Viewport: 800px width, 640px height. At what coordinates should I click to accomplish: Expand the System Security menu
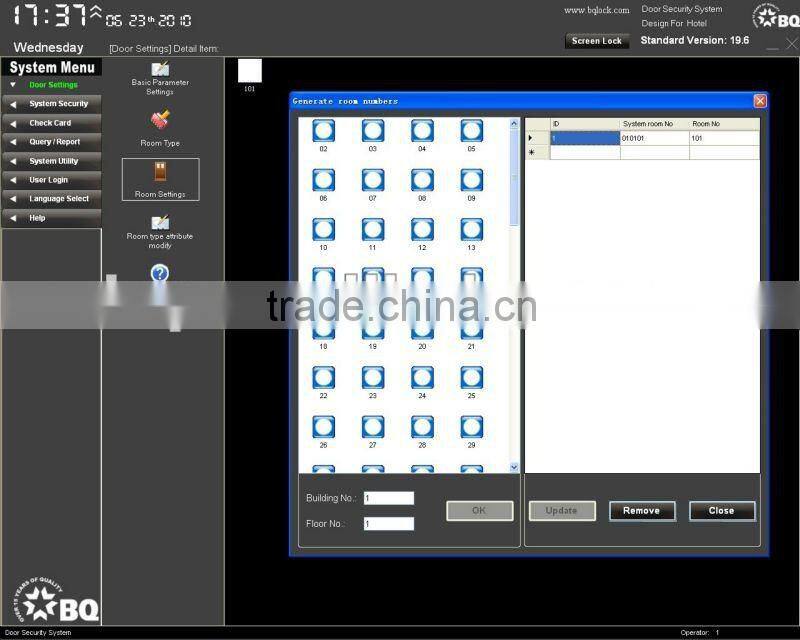tap(57, 104)
